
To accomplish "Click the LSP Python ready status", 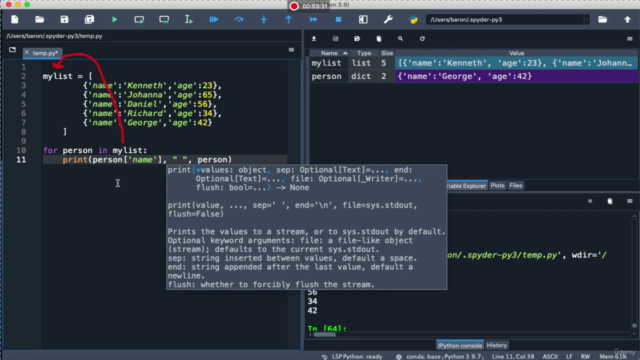I will [x=353, y=356].
